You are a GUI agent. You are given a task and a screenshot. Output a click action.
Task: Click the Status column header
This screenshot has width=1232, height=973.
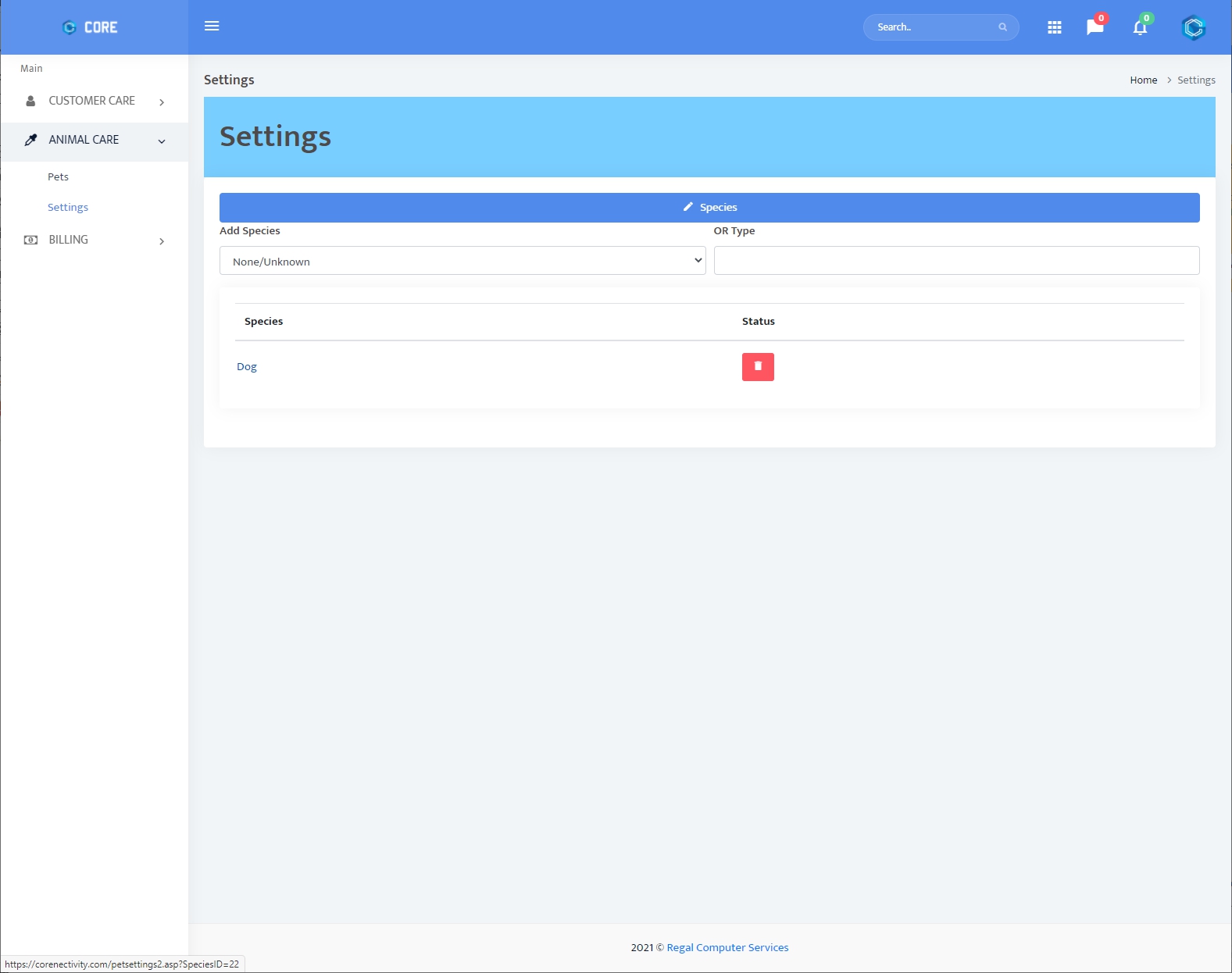tap(758, 321)
